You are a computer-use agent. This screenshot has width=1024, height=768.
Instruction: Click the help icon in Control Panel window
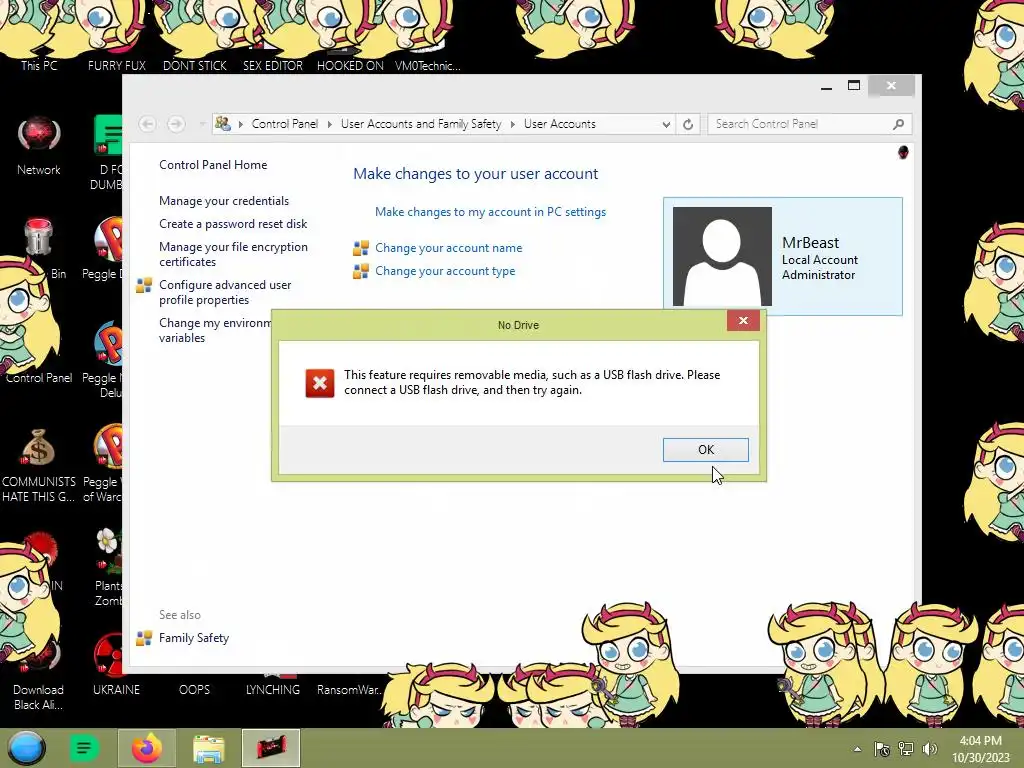(x=903, y=152)
